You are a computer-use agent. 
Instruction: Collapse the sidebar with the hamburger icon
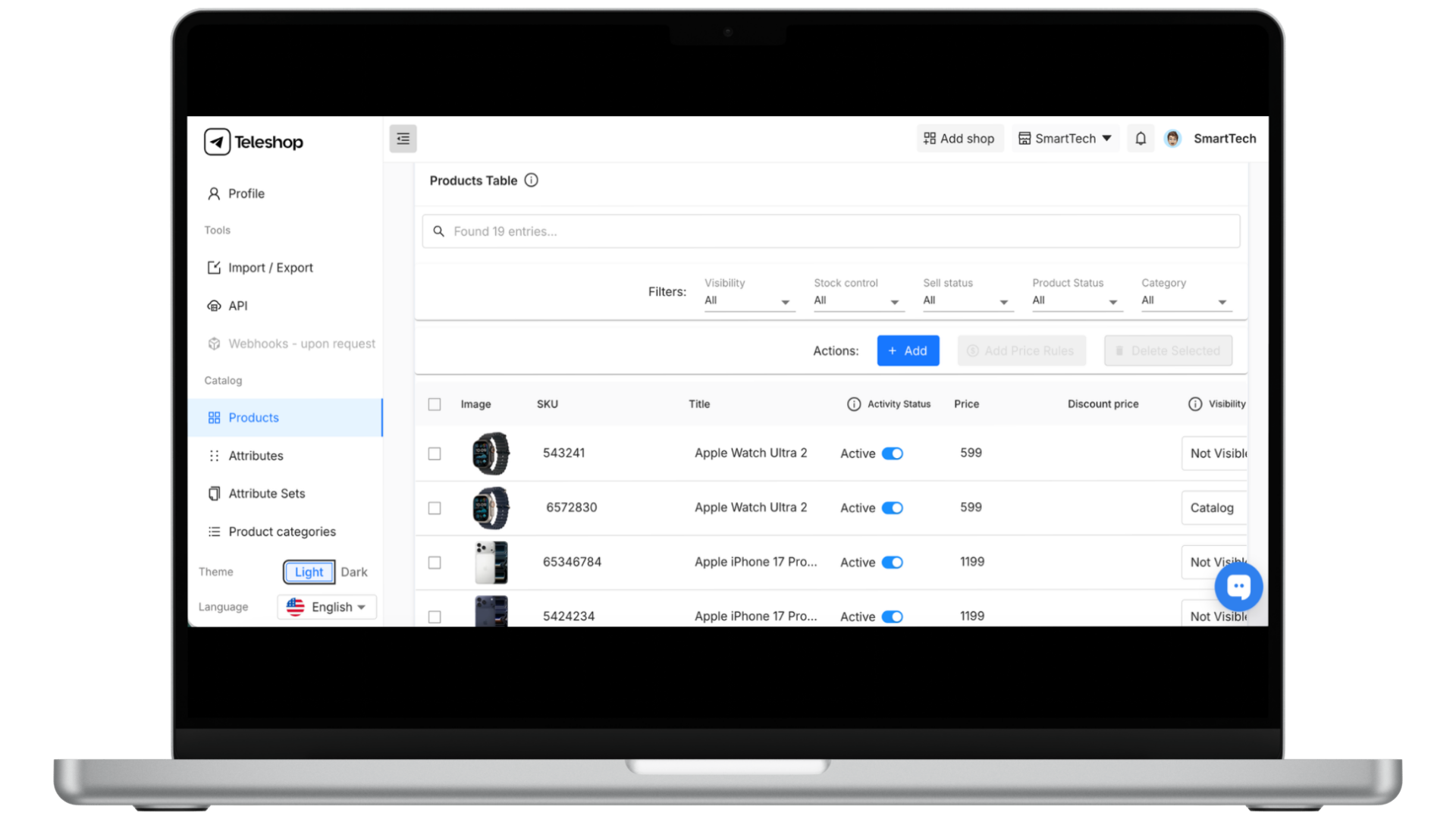(x=403, y=139)
